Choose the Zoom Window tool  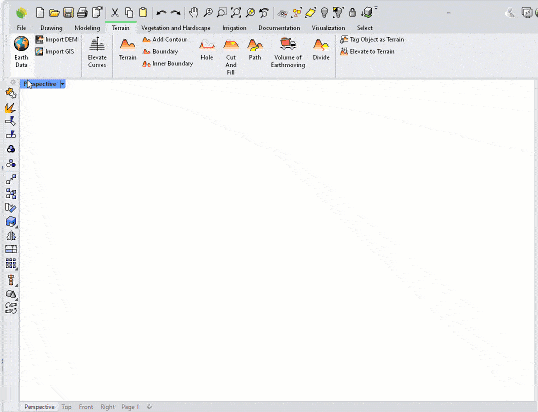(x=222, y=13)
